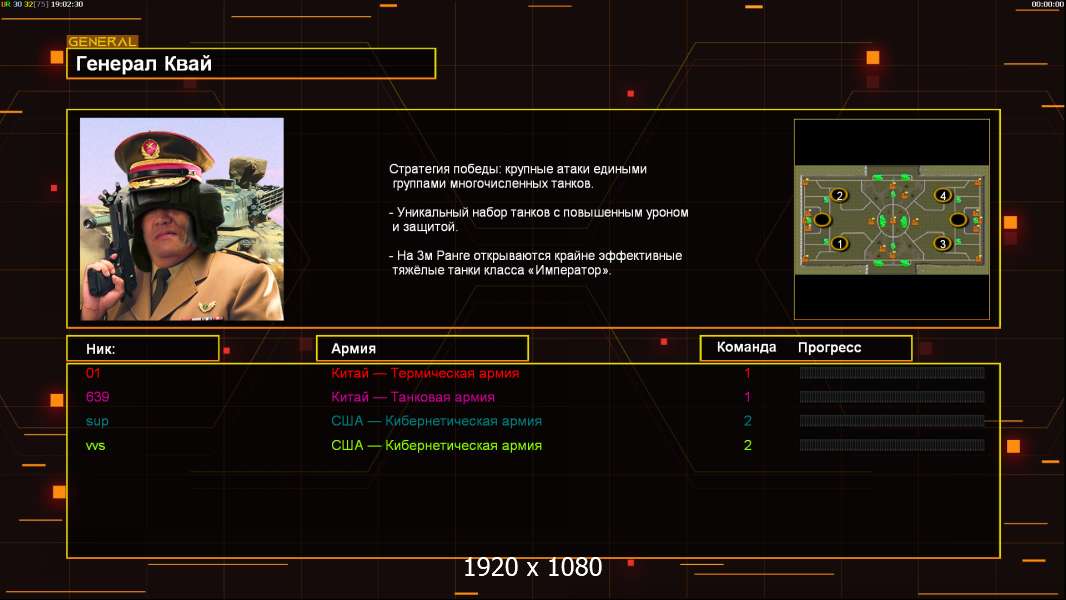Click 'Китай — Танковая армия' entry
The width and height of the screenshot is (1066, 600).
pyautogui.click(x=413, y=397)
